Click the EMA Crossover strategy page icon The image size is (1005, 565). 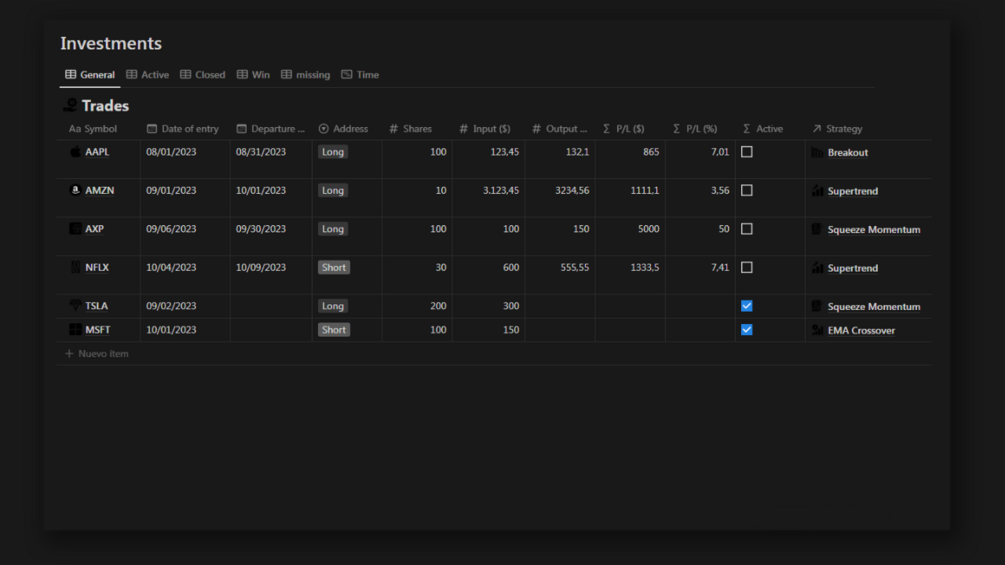pos(817,330)
